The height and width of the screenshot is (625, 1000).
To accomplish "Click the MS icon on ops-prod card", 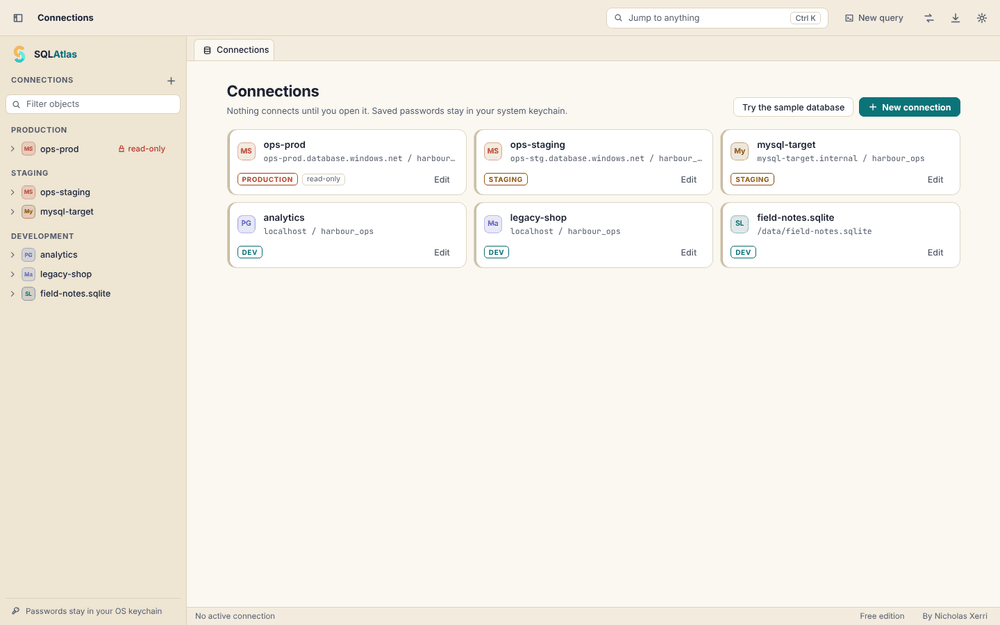I will point(246,151).
